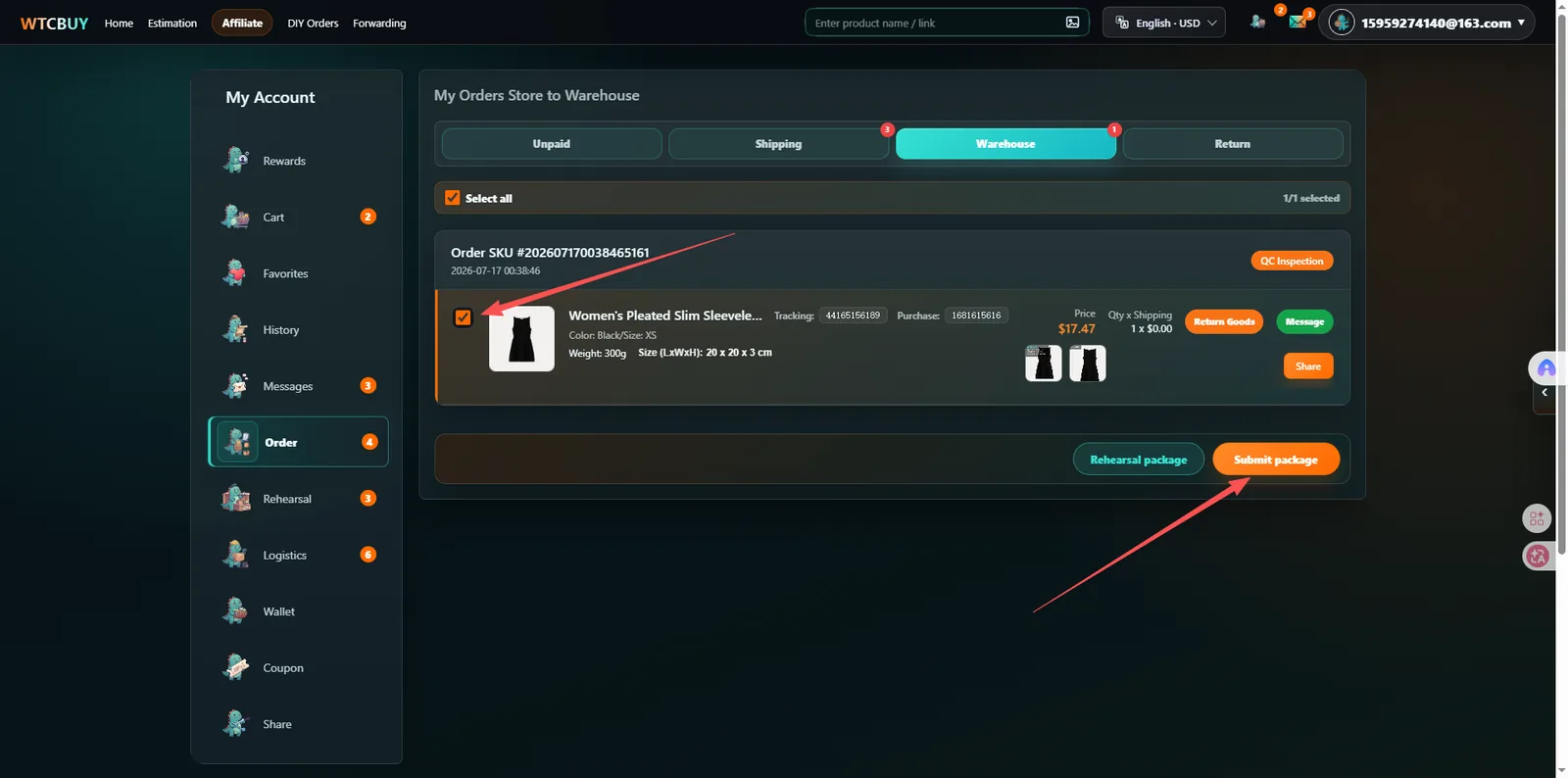
Task: Click the Logistics dinosaur icon
Action: pyautogui.click(x=235, y=555)
